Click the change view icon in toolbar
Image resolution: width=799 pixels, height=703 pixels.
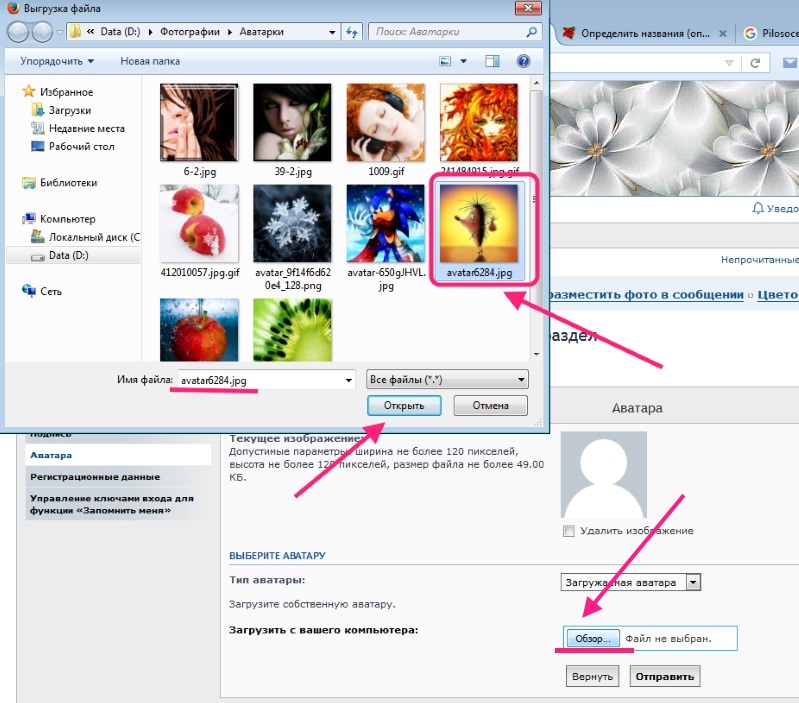tap(446, 61)
